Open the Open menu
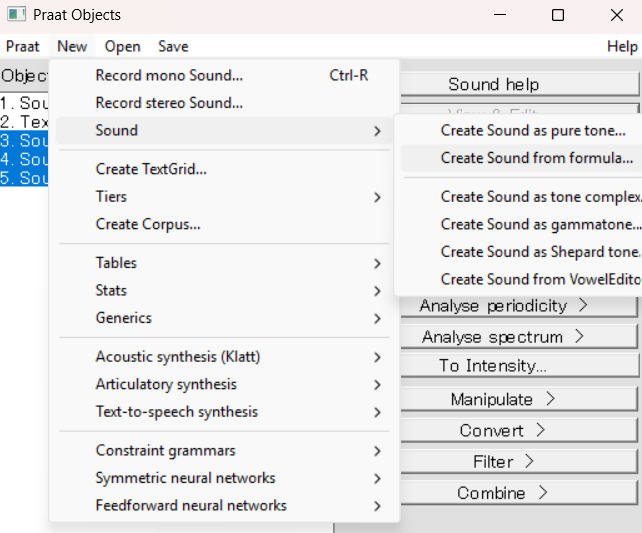Screen dimensions: 642x533 (122, 46)
